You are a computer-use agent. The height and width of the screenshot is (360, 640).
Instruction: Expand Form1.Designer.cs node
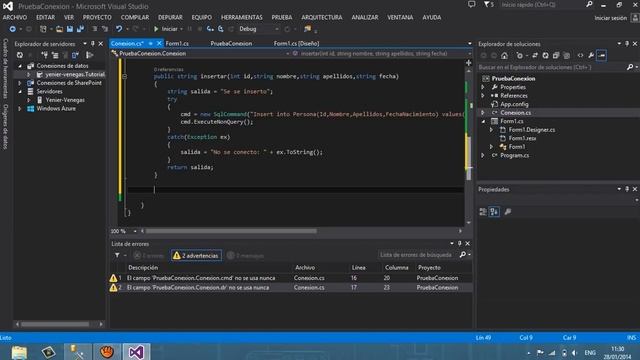[491, 130]
